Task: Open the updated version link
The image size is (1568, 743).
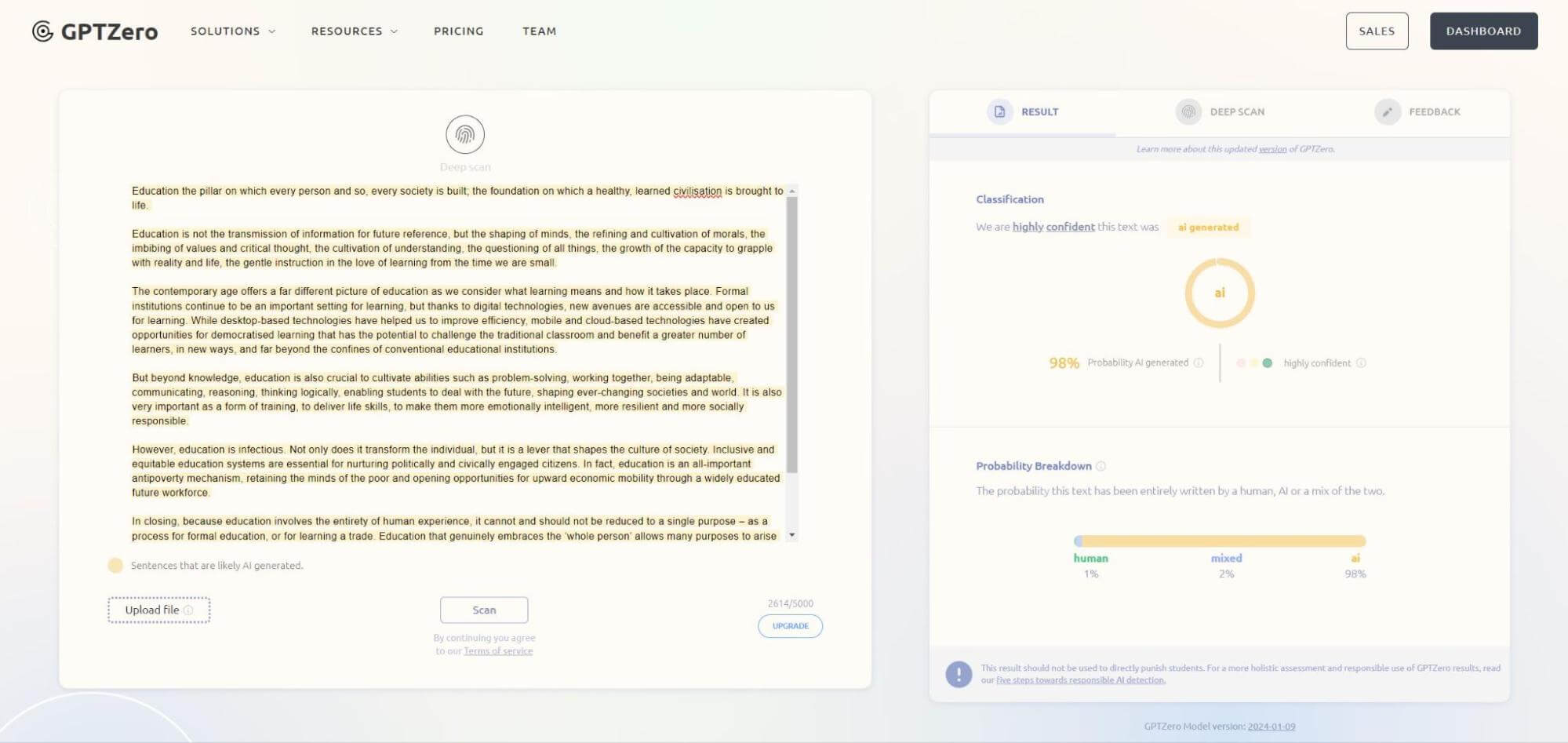Action: (1272, 149)
